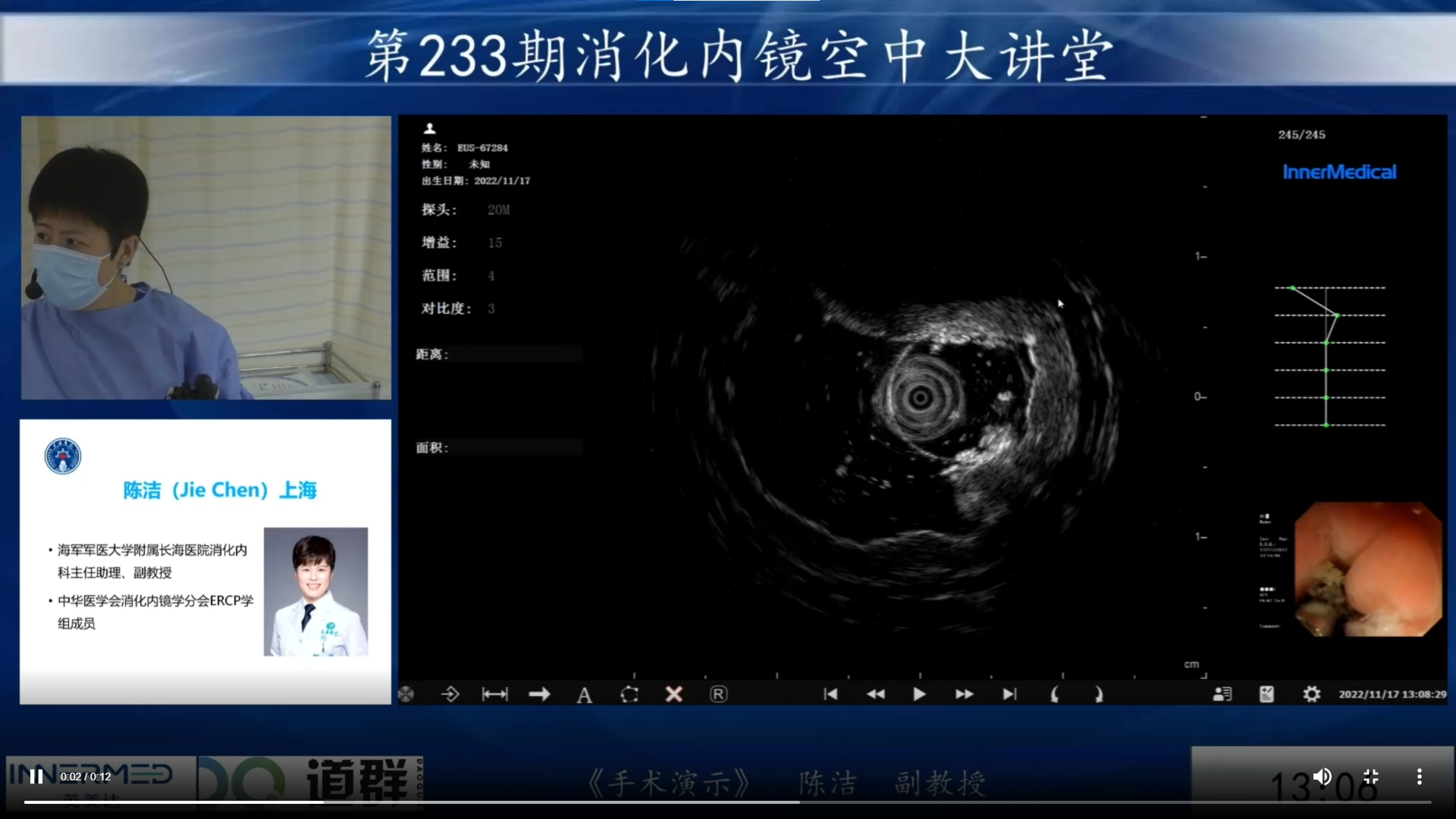The image size is (1456, 819).
Task: Select the area trace tool
Action: pos(629,694)
